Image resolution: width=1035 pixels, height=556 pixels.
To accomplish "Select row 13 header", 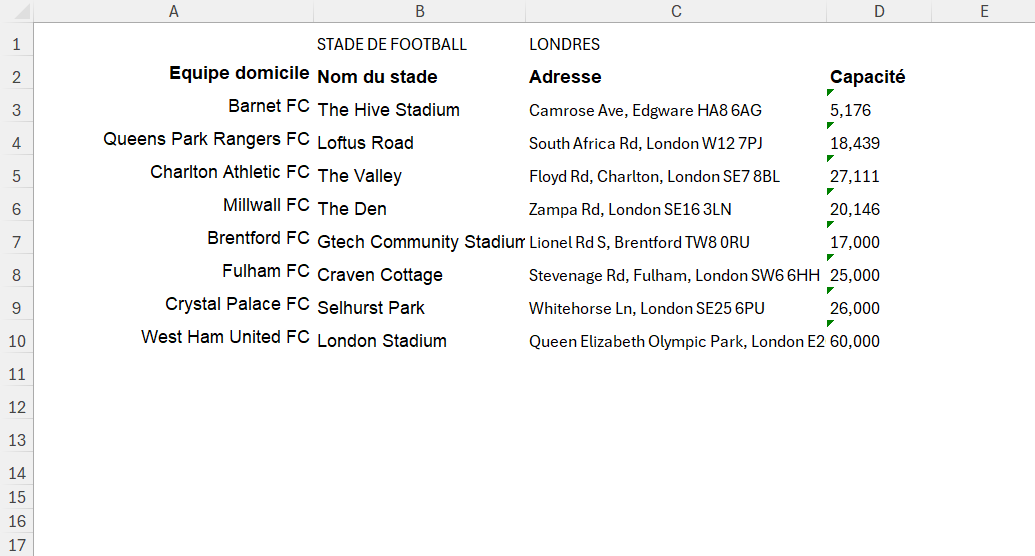I will (x=16, y=440).
